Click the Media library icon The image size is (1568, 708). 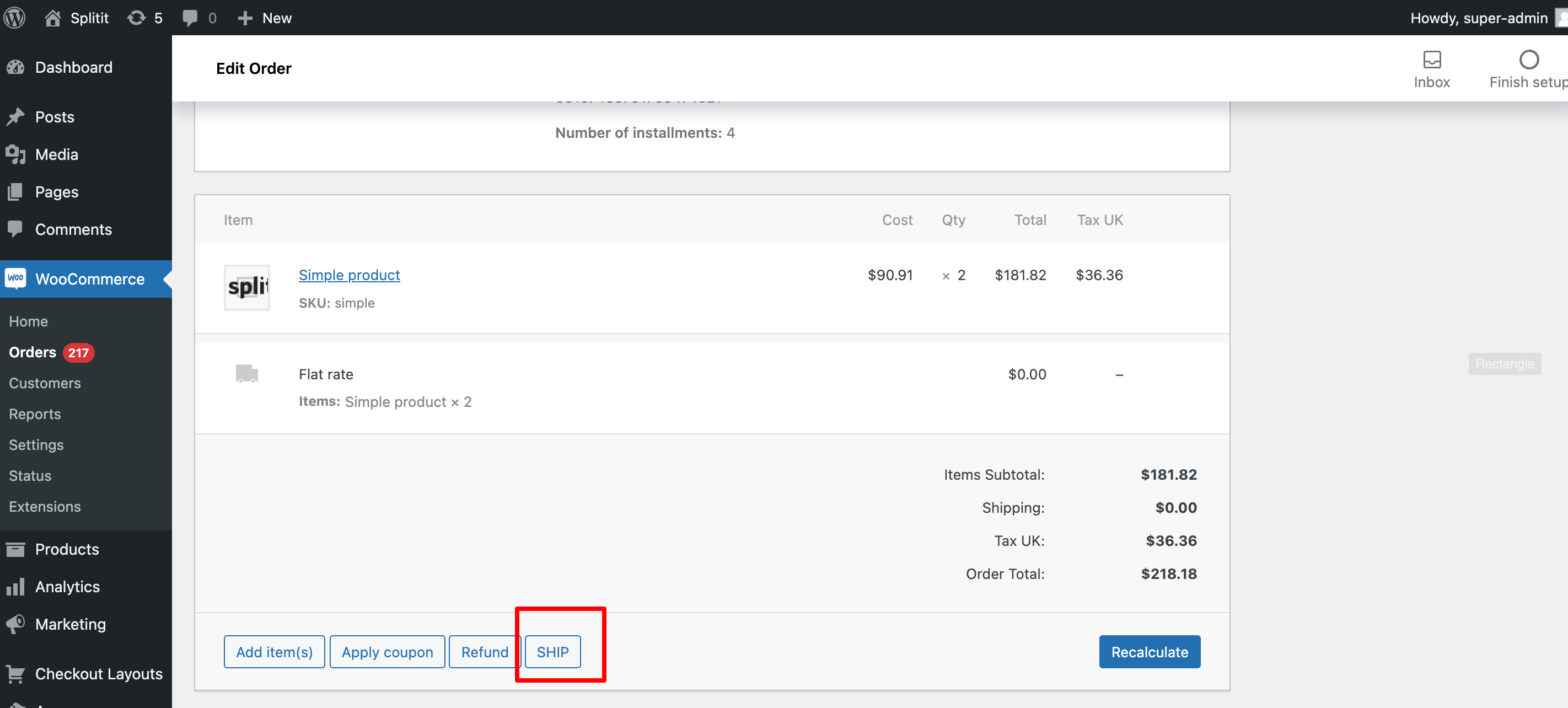tap(16, 154)
